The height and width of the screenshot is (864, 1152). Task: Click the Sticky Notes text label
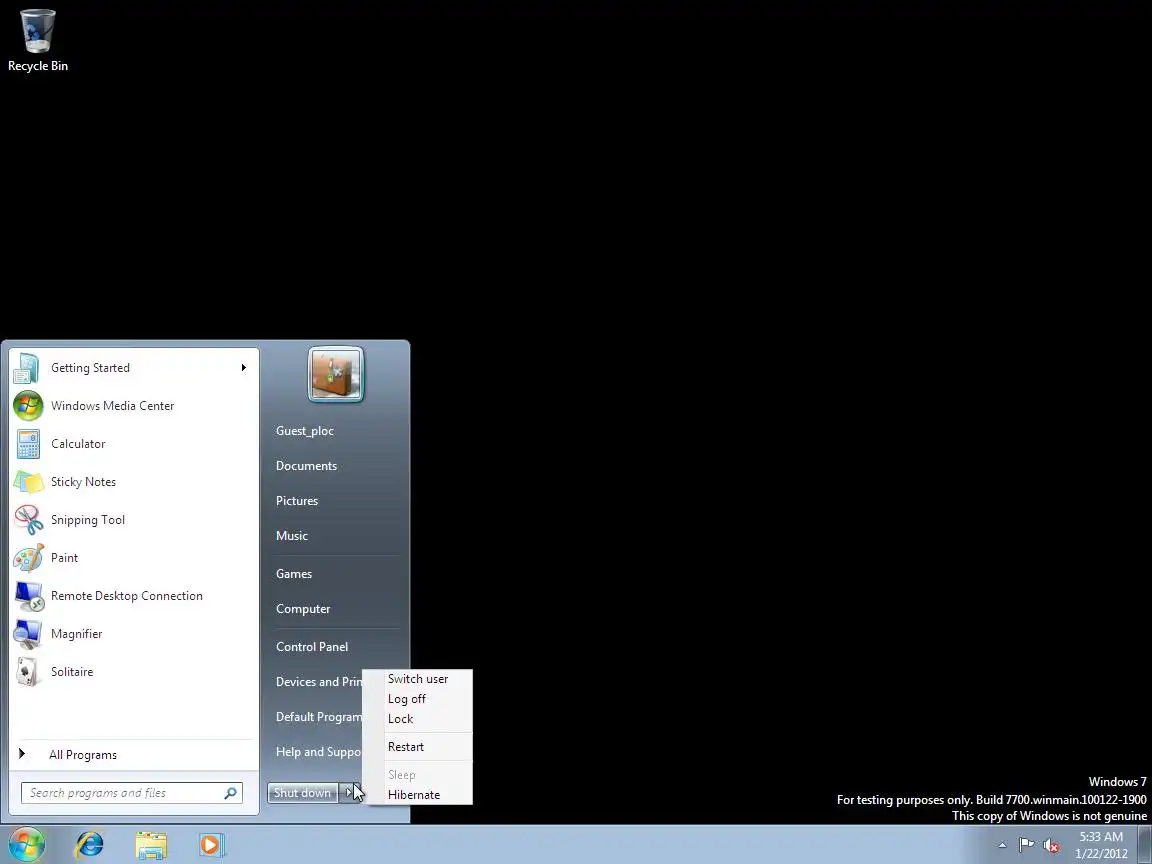point(83,482)
